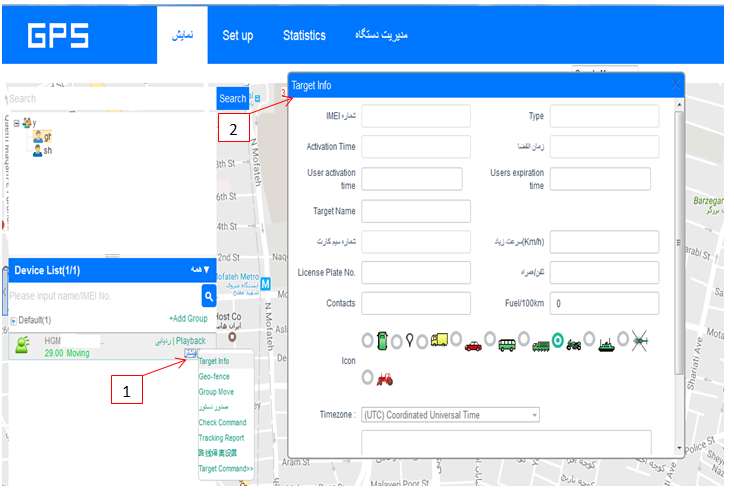Open the Set up tab
The image size is (734, 498).
point(238,36)
